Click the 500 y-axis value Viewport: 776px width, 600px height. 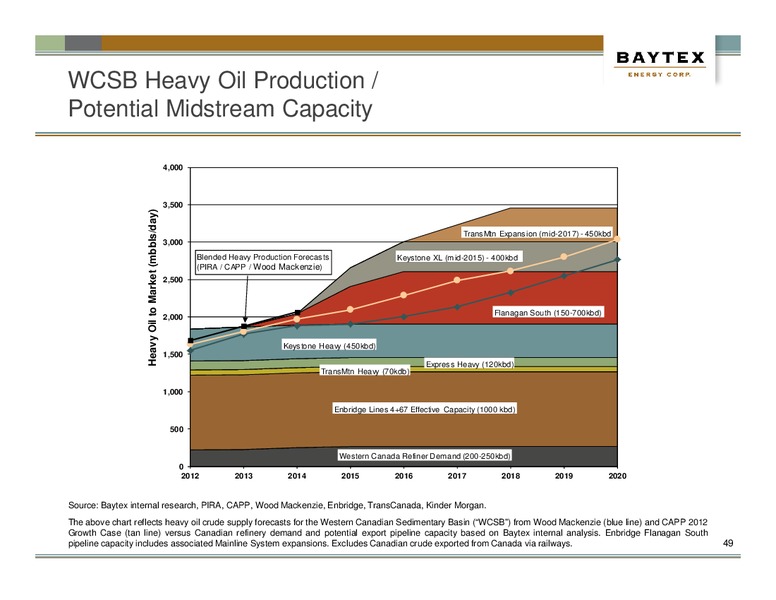[177, 429]
